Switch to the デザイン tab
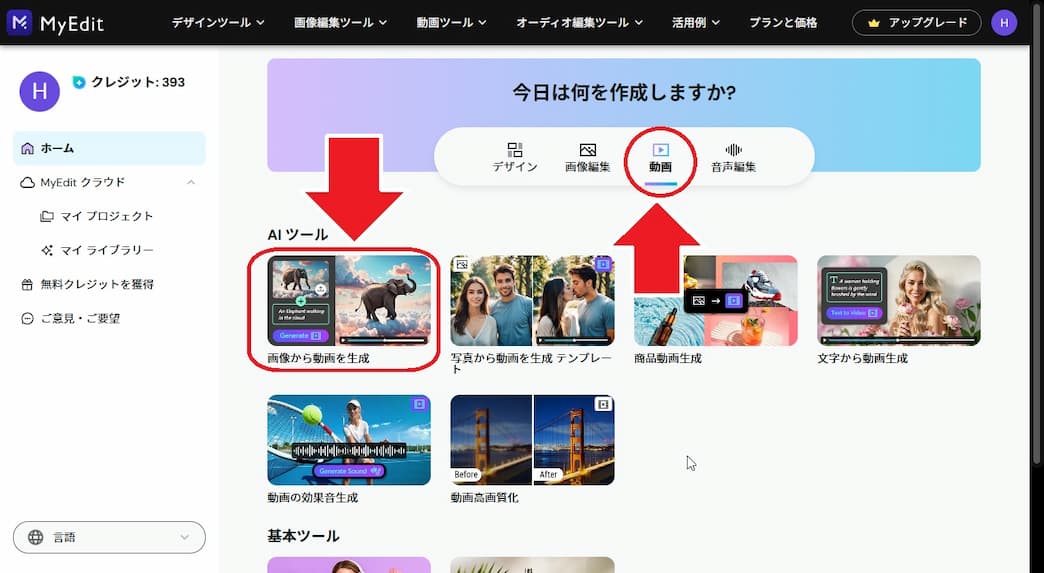1044x573 pixels. pyautogui.click(x=515, y=158)
